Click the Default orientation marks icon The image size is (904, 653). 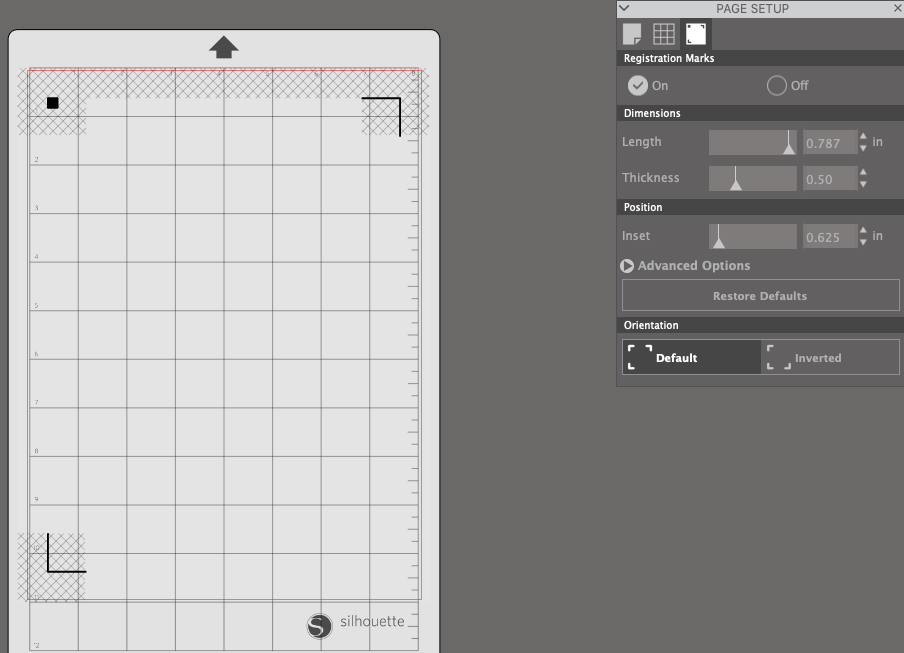pos(639,357)
